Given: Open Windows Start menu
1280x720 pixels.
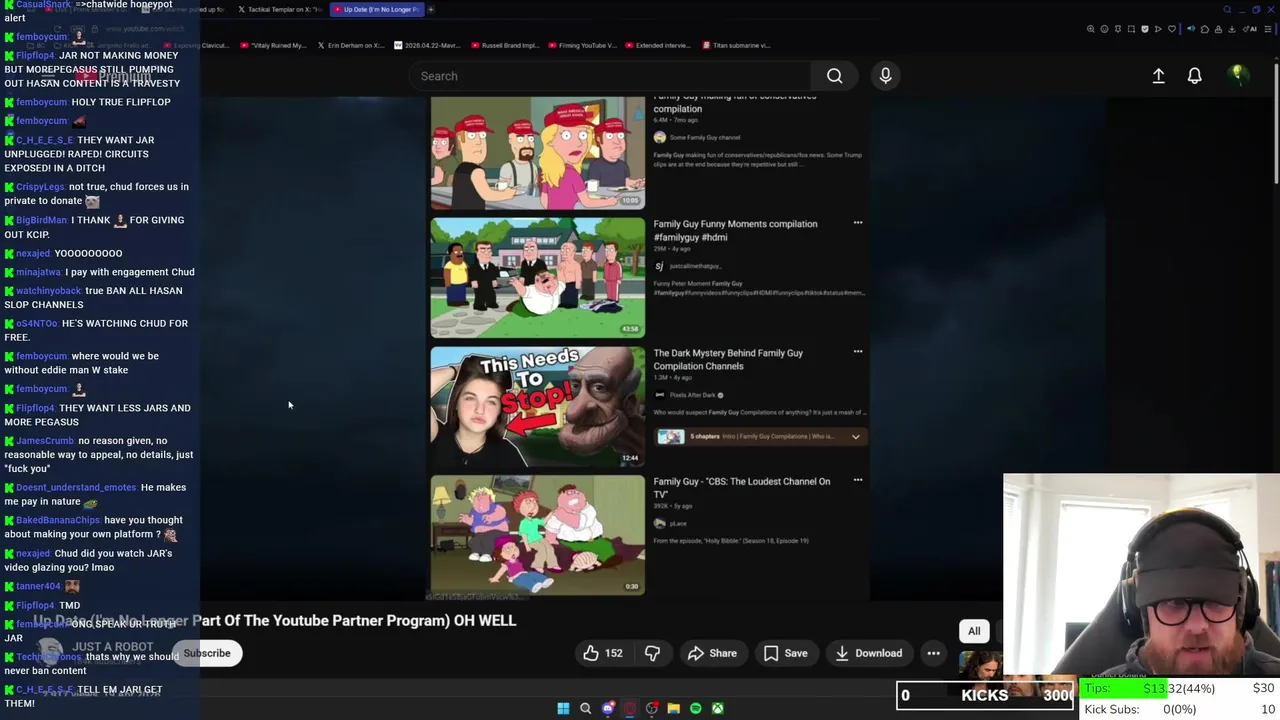Looking at the screenshot, I should (x=563, y=708).
